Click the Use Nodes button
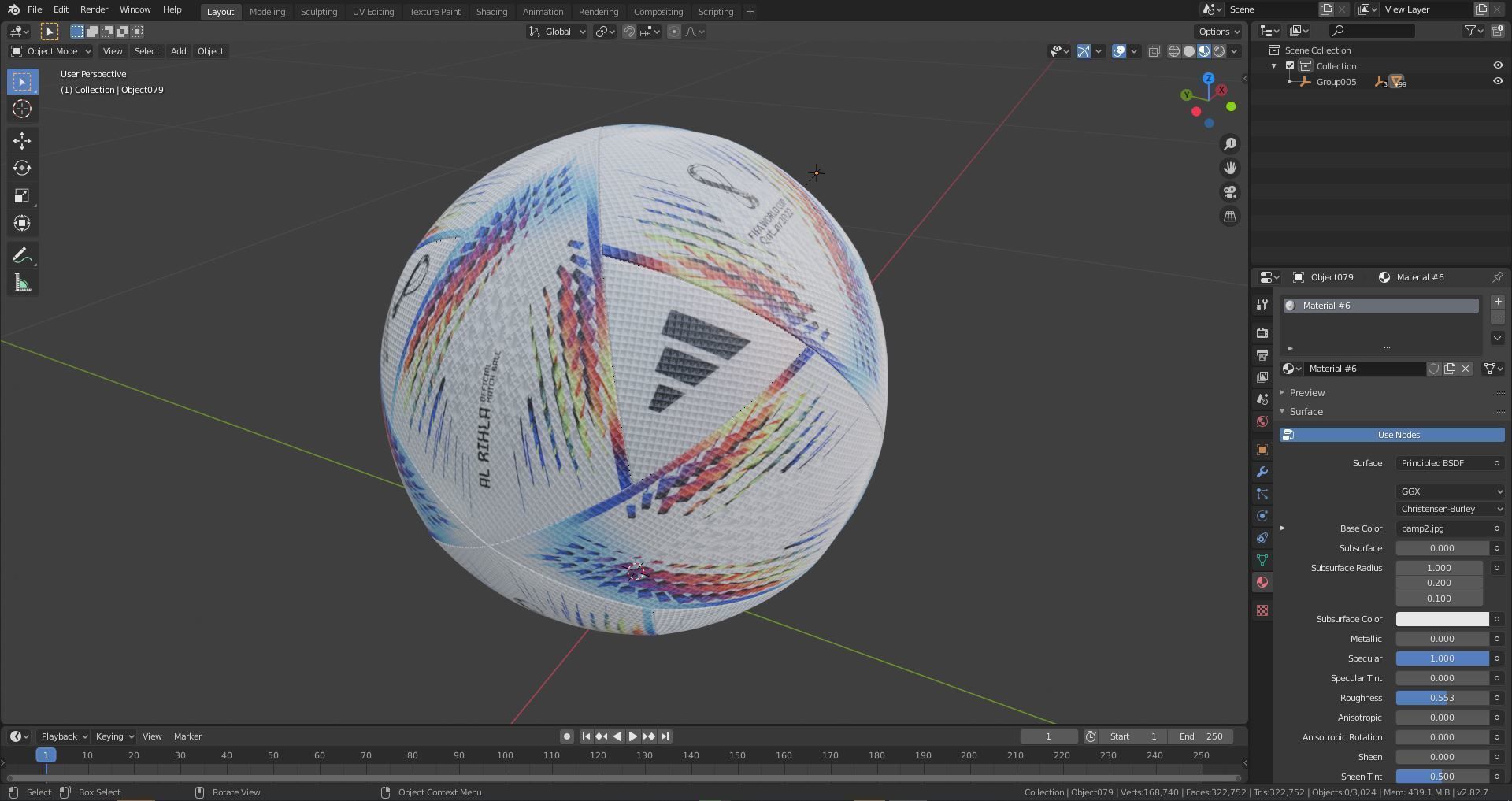1512x801 pixels. (x=1392, y=435)
